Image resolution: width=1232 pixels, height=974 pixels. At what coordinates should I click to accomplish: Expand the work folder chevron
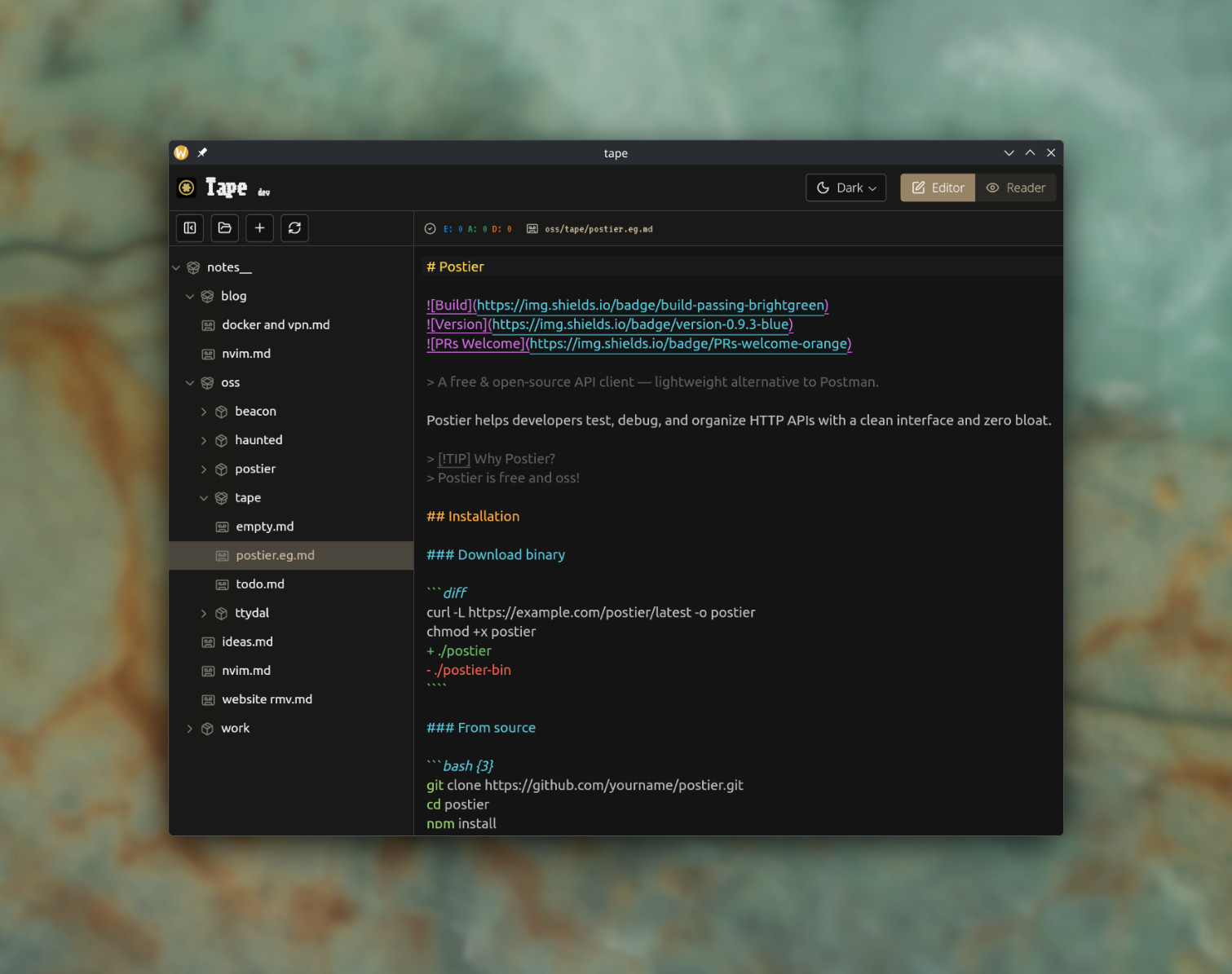[190, 729]
